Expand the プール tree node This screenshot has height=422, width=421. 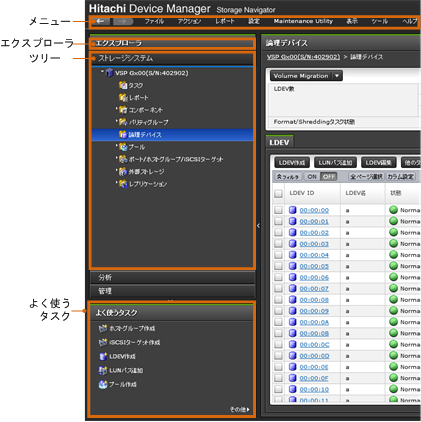click(117, 145)
